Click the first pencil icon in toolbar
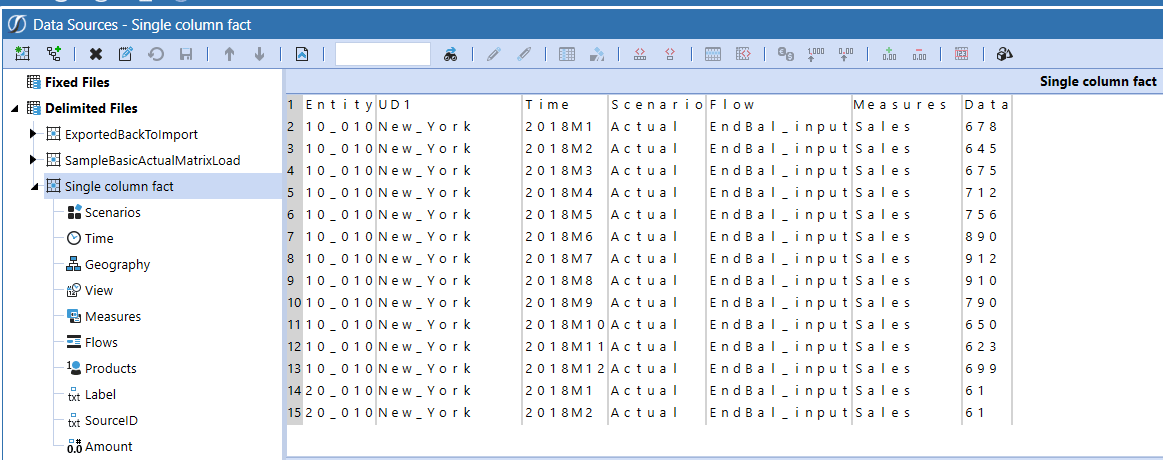Screen dimensions: 1163x460 coord(493,53)
